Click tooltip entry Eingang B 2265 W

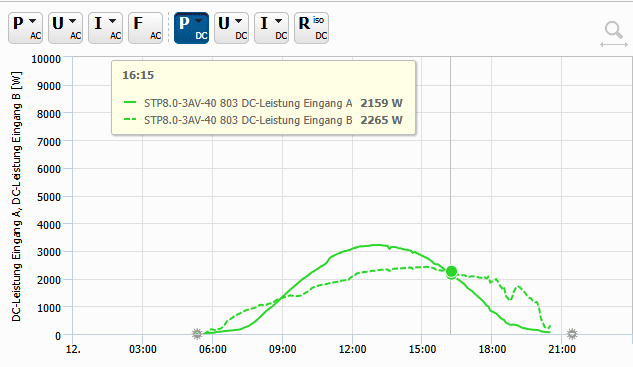pos(263,120)
